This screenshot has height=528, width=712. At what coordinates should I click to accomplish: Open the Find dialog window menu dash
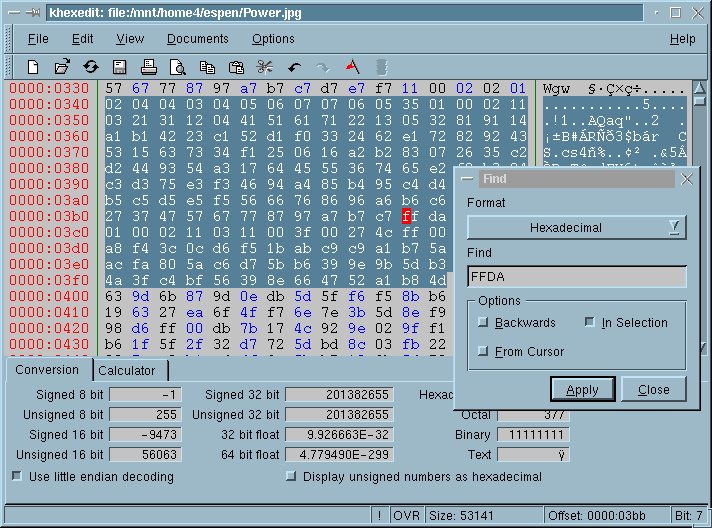pos(467,179)
